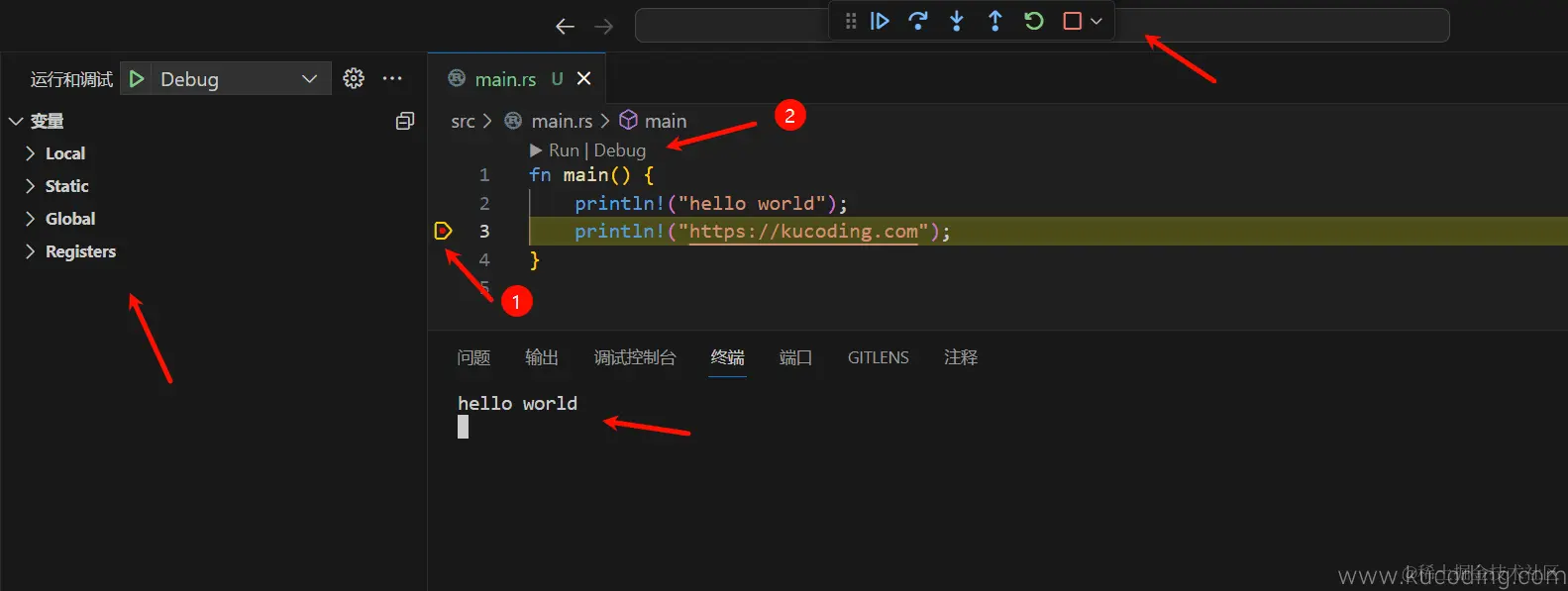Start debugging with green play button
Image resolution: width=1568 pixels, height=591 pixels.
point(138,78)
